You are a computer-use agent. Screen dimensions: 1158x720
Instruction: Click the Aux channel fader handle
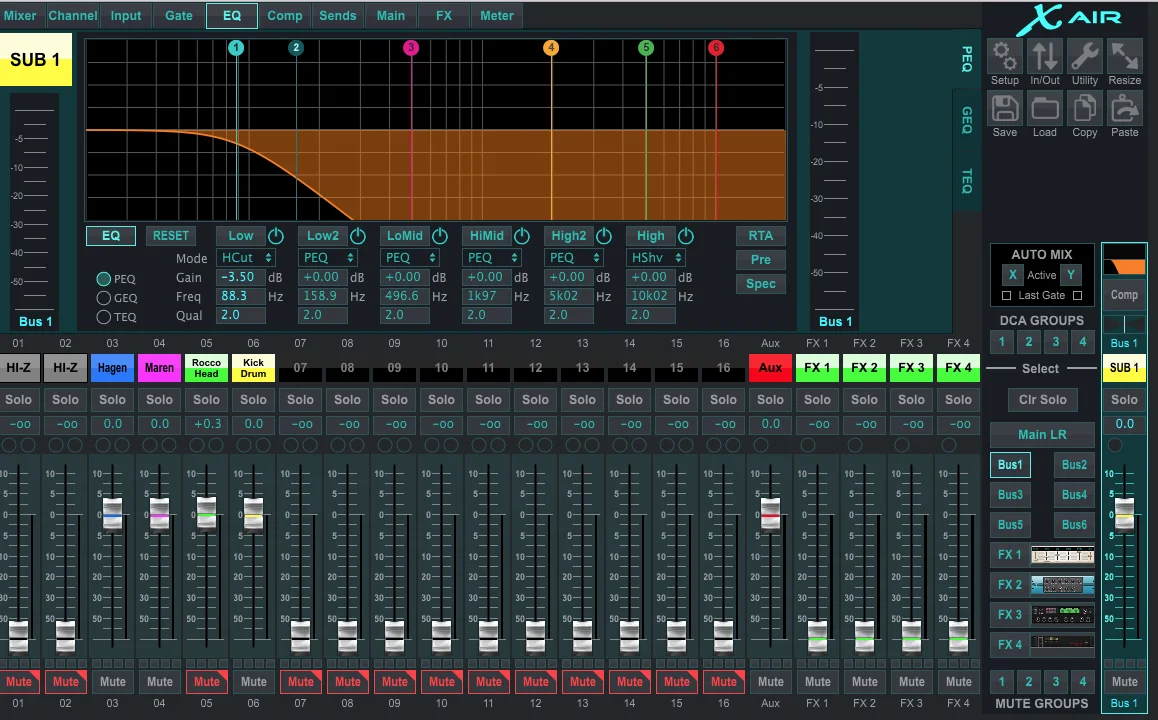click(770, 513)
